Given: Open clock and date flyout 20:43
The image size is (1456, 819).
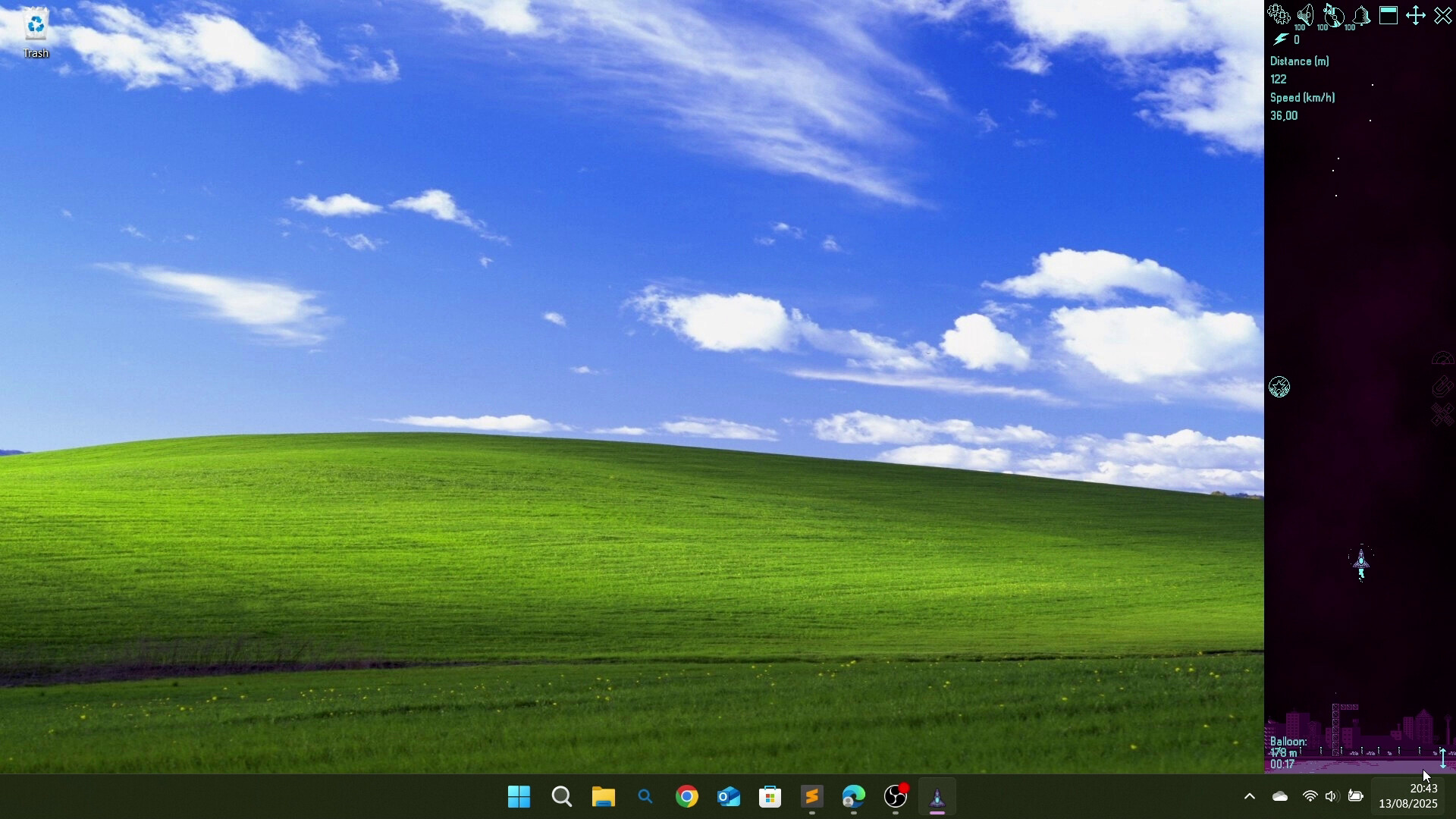Looking at the screenshot, I should point(1408,796).
